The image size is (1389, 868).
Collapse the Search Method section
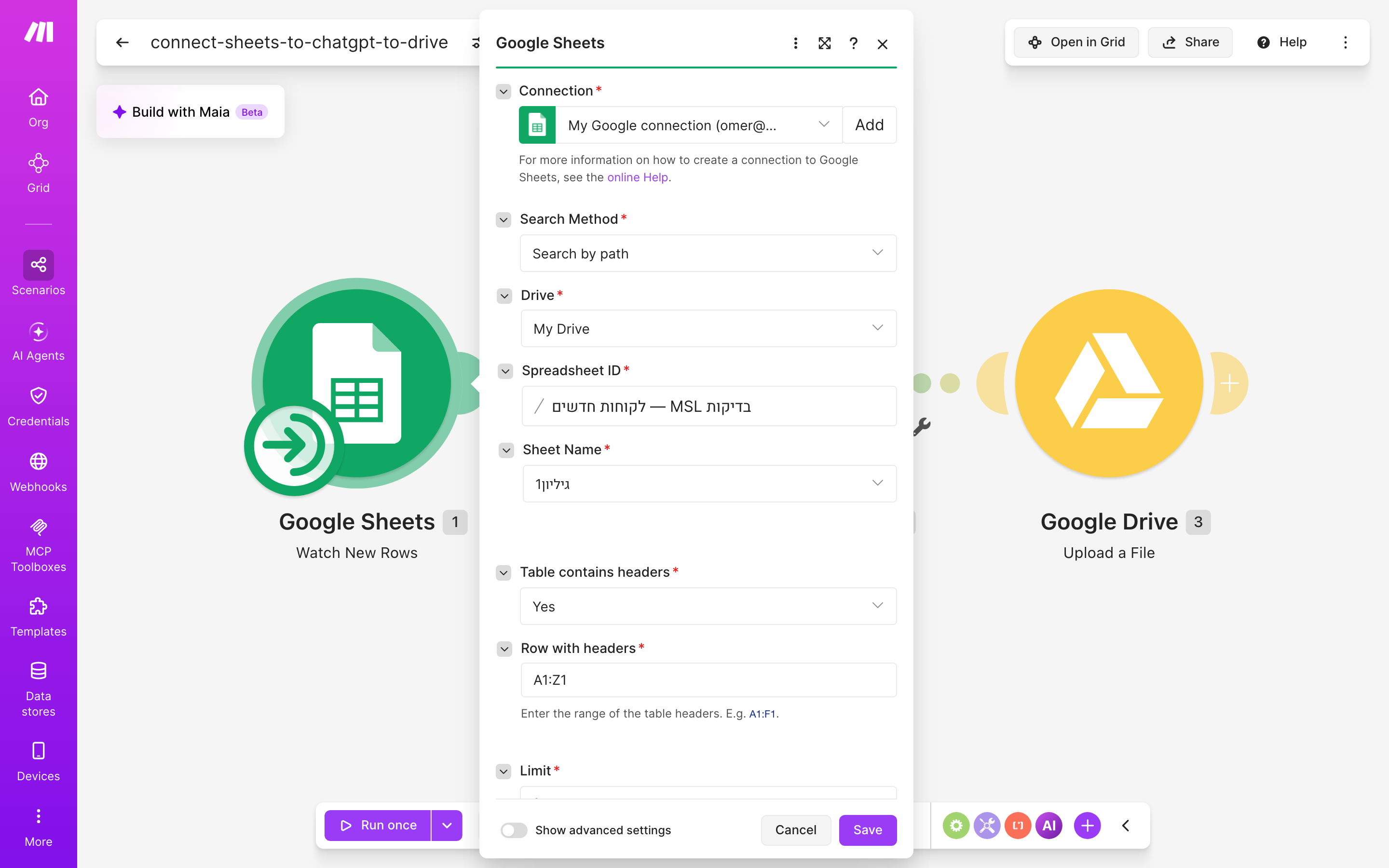click(x=504, y=220)
